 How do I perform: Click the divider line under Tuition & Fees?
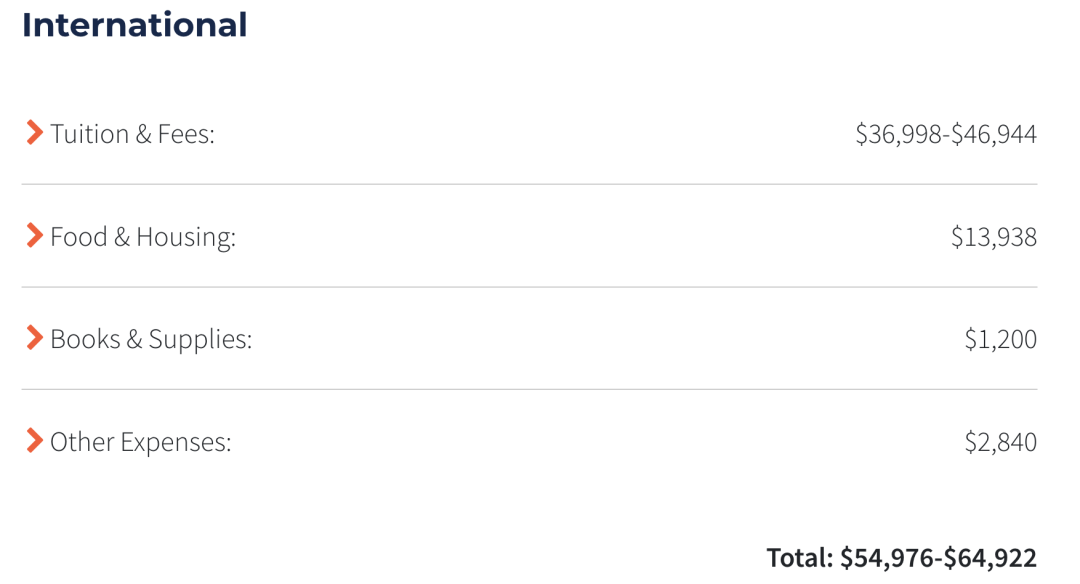click(x=529, y=184)
